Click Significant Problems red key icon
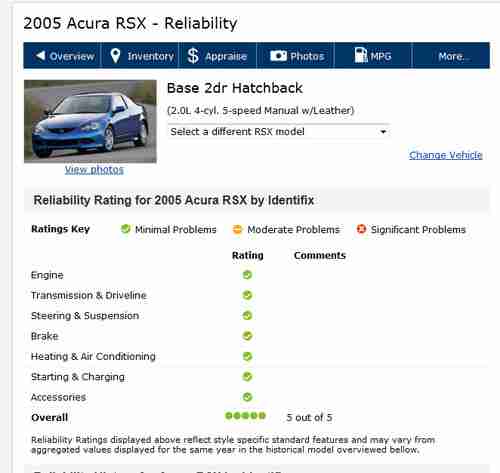 point(361,229)
